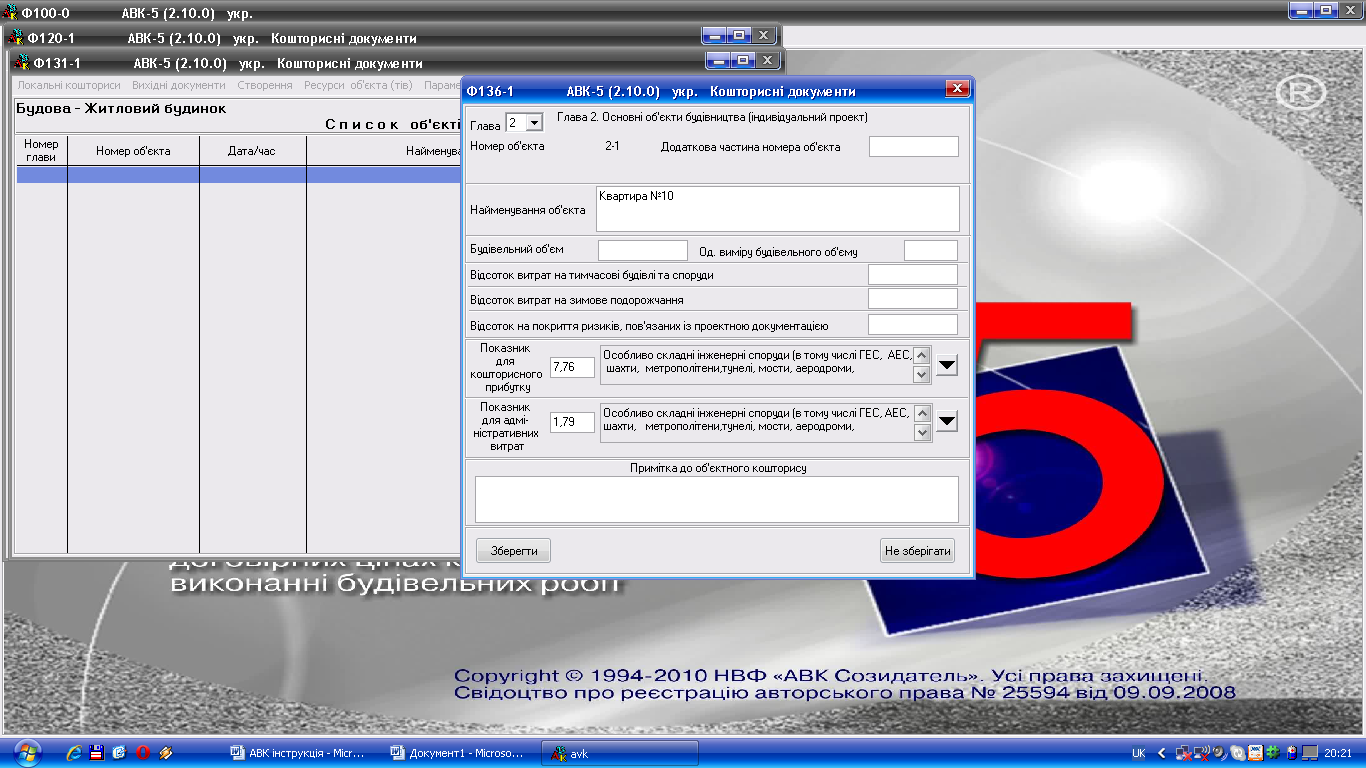Screen dimensions: 1366x768
Task: Open the Створення menu
Action: (x=265, y=86)
